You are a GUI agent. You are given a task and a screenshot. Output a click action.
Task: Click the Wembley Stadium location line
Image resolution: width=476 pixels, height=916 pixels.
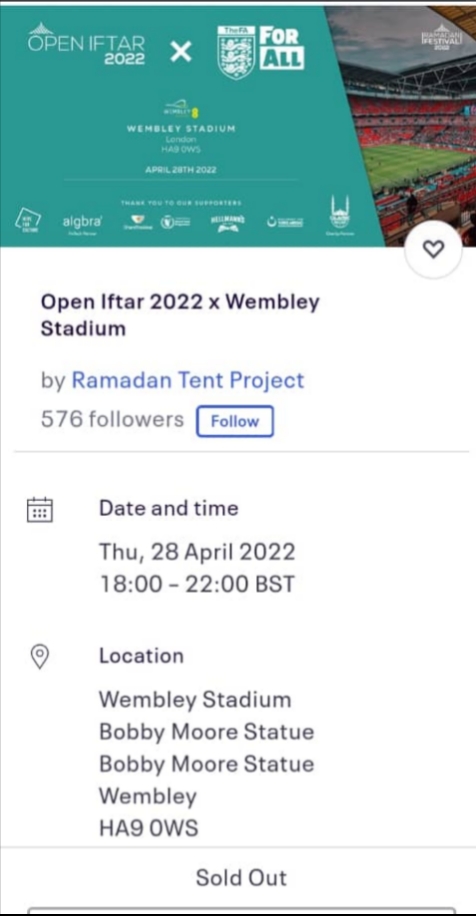coord(195,700)
